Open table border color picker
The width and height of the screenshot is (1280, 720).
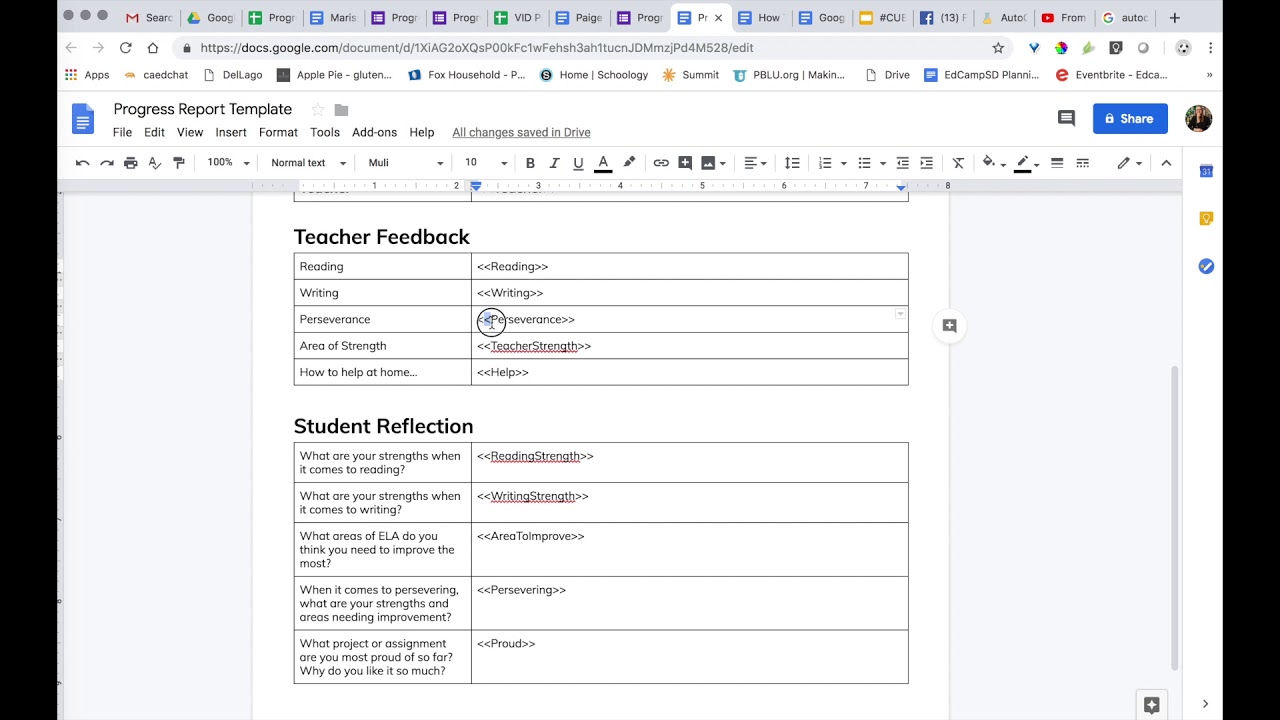click(1026, 163)
